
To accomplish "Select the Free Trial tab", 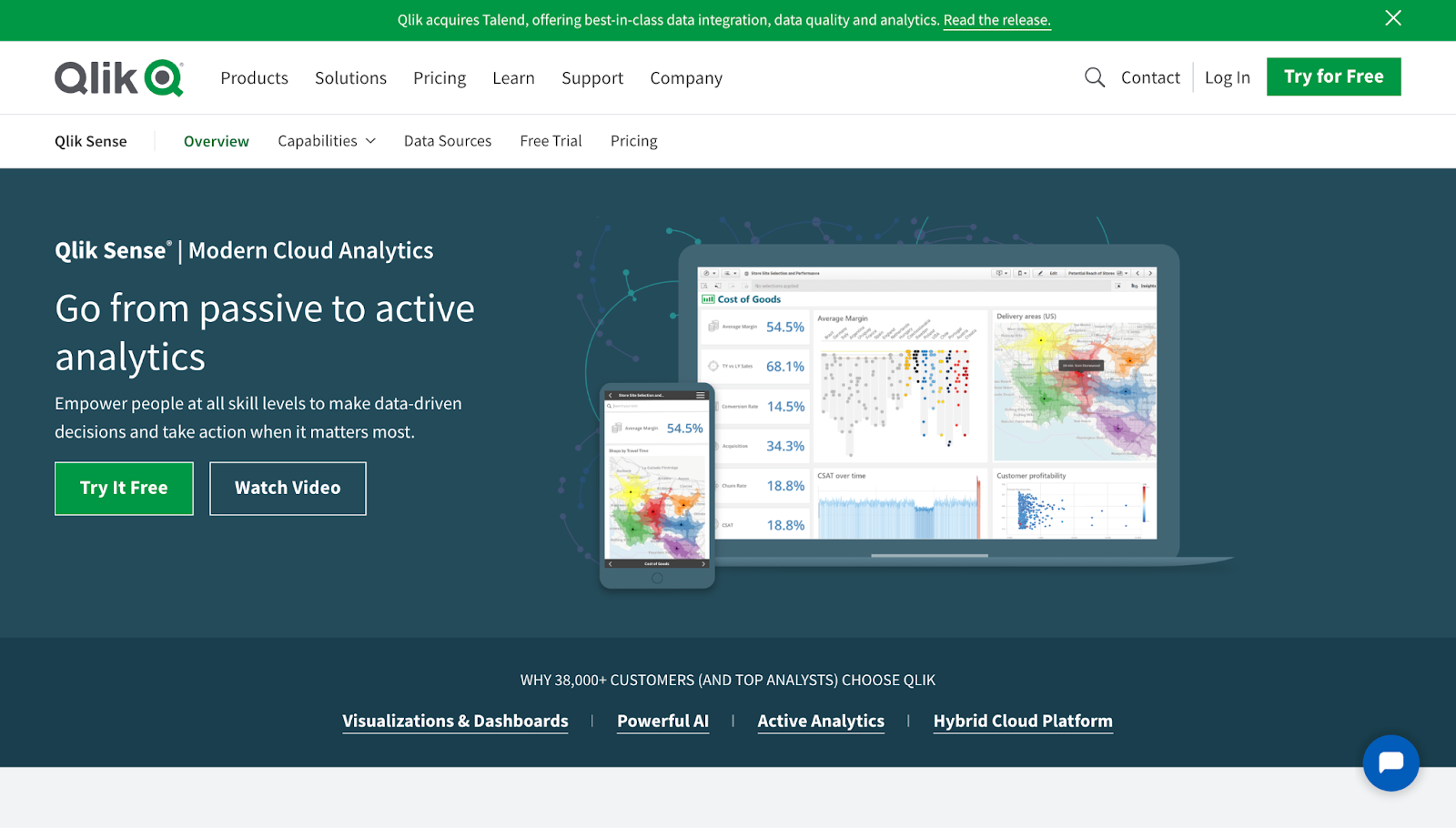I will [x=551, y=141].
